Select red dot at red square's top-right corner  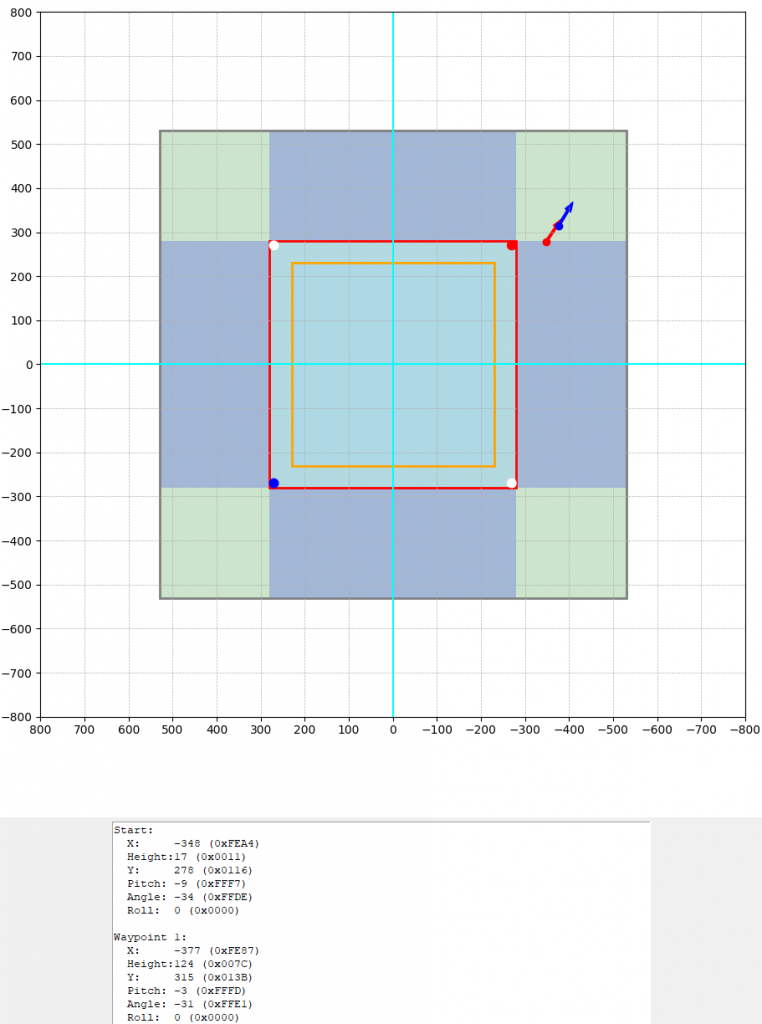pos(511,245)
